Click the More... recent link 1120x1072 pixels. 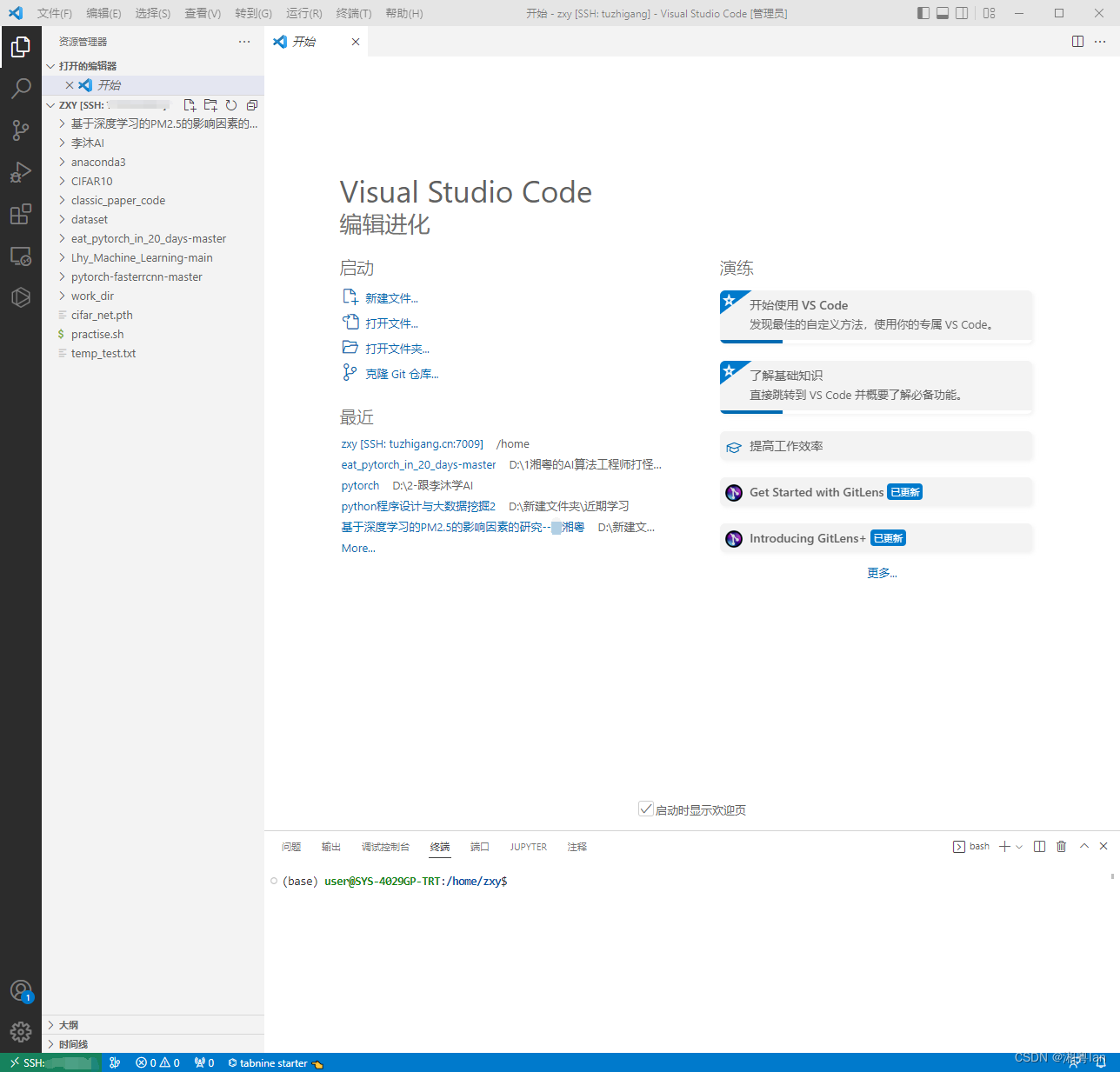(x=358, y=548)
